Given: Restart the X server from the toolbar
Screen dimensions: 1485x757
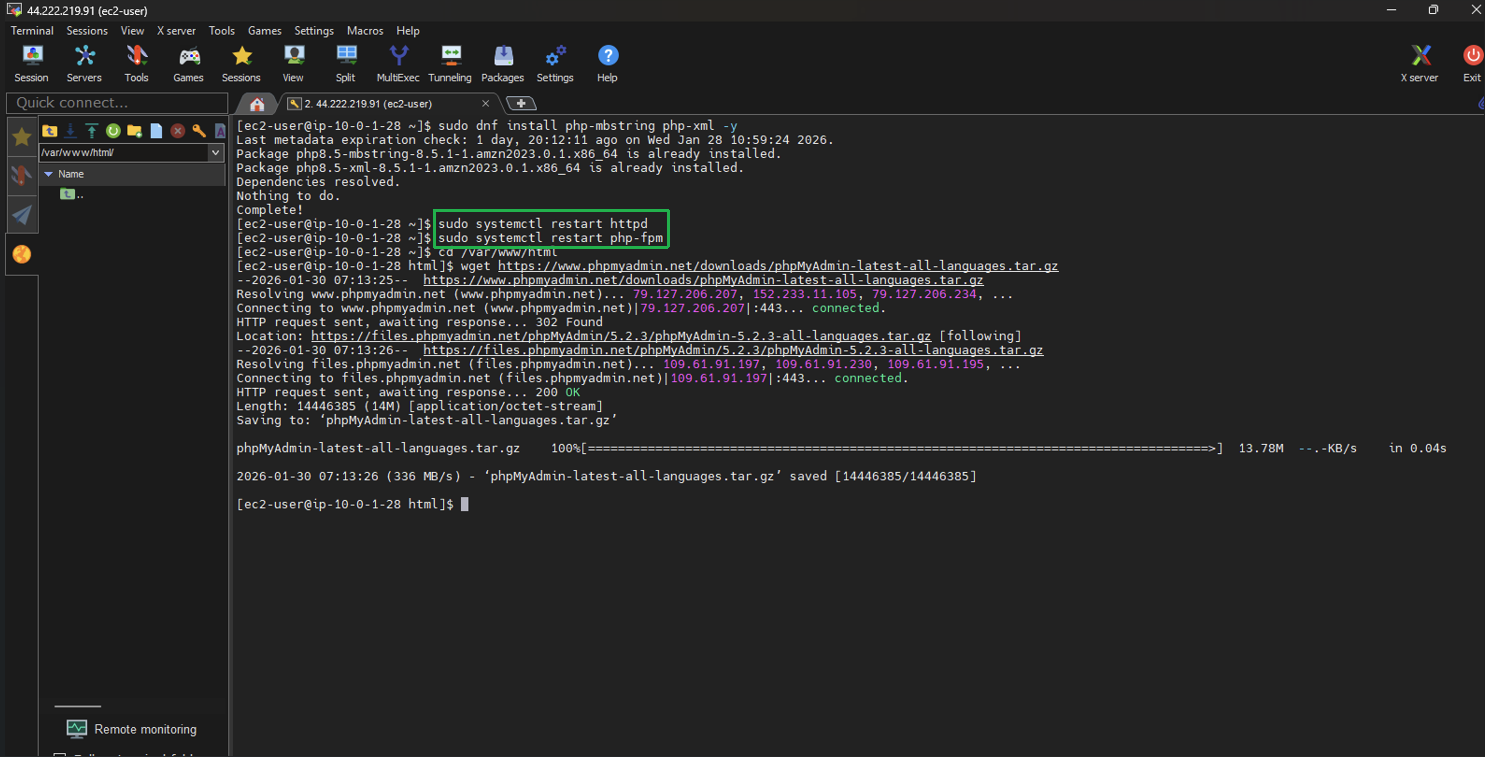Looking at the screenshot, I should click(x=1419, y=63).
